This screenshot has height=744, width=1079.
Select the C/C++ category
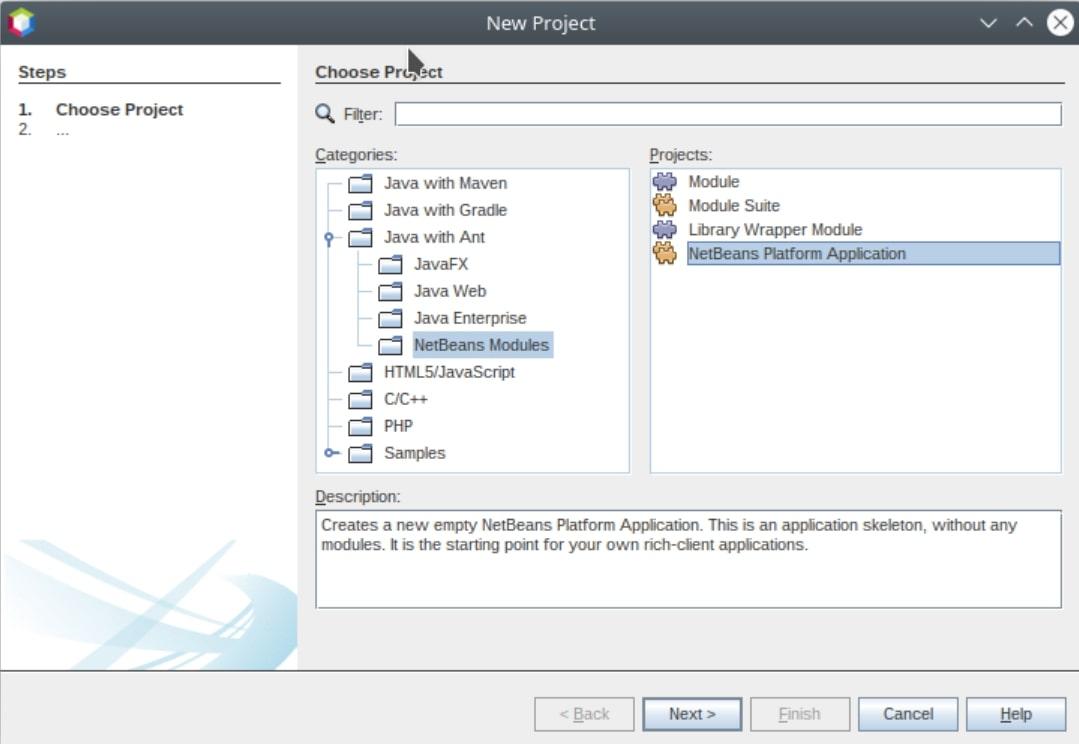coord(405,399)
